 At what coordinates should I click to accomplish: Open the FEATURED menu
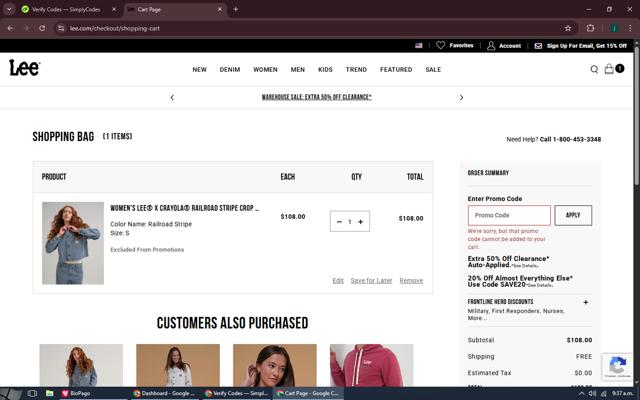pos(396,69)
